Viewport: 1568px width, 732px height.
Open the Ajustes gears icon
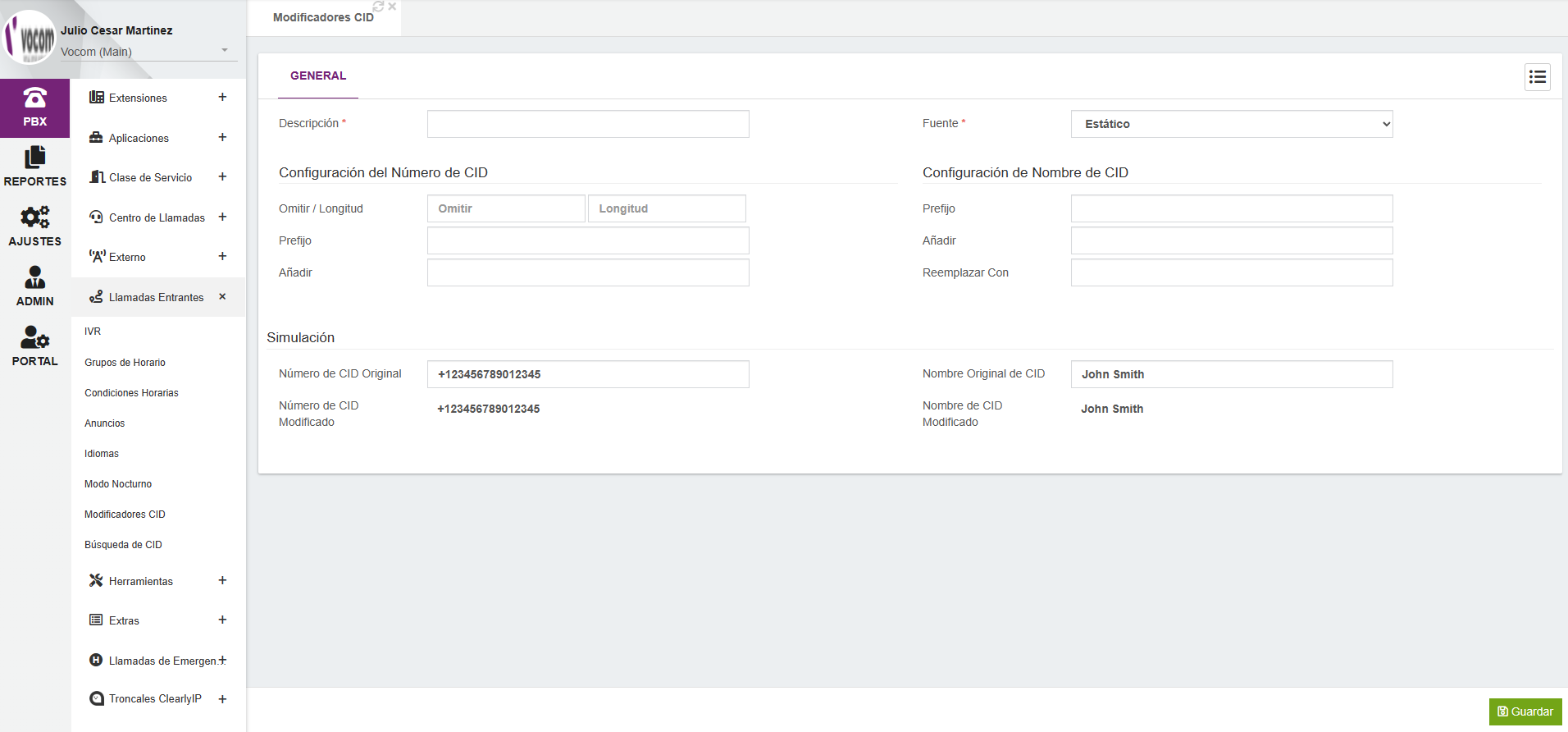[34, 217]
